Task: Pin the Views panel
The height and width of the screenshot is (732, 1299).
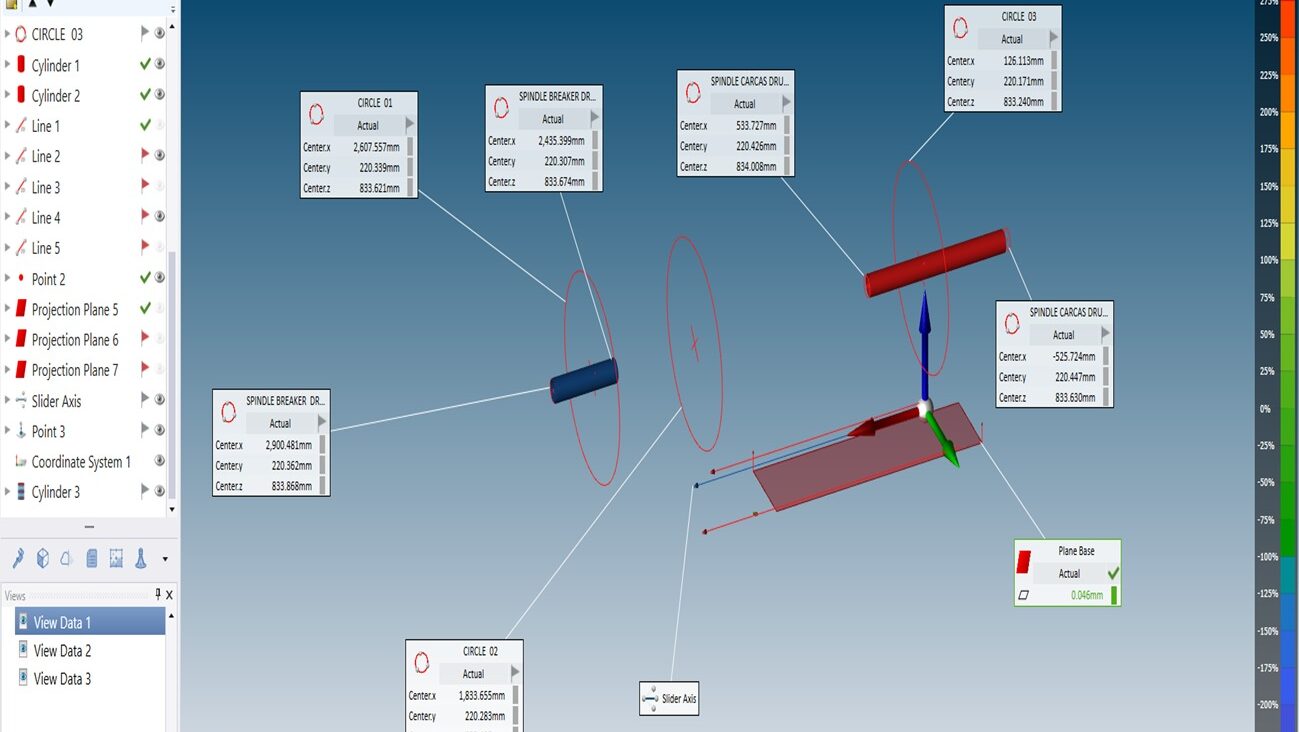Action: (x=157, y=595)
